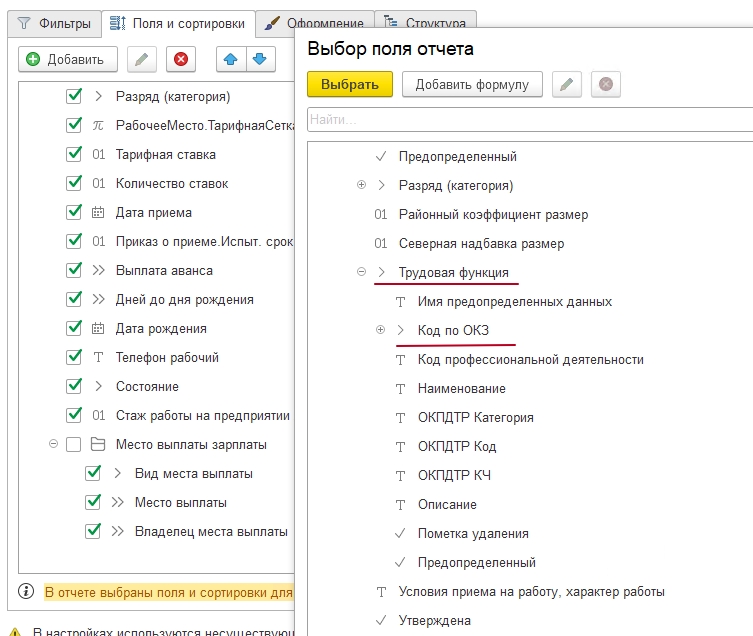Screen dimensions: 753x636
Task: Open the Фильтры tab
Action: coord(54,23)
